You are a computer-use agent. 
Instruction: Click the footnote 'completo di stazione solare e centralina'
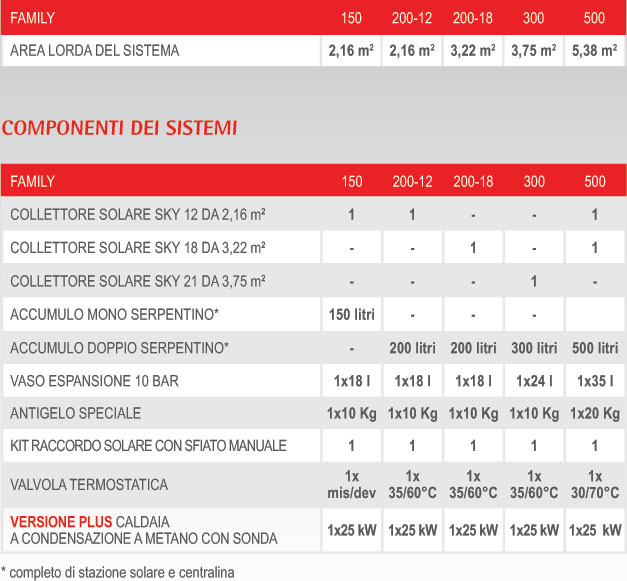(x=122, y=573)
